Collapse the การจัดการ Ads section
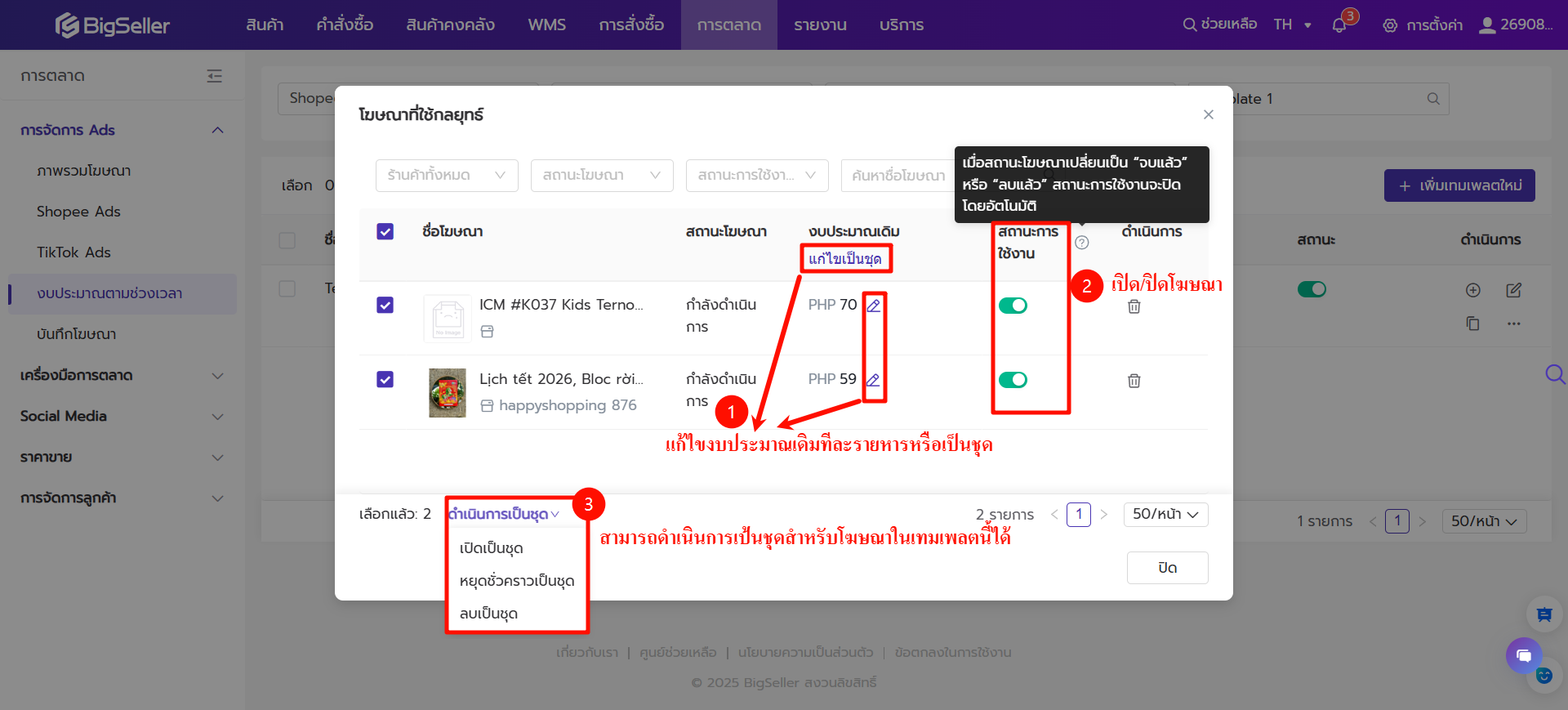 pyautogui.click(x=122, y=131)
